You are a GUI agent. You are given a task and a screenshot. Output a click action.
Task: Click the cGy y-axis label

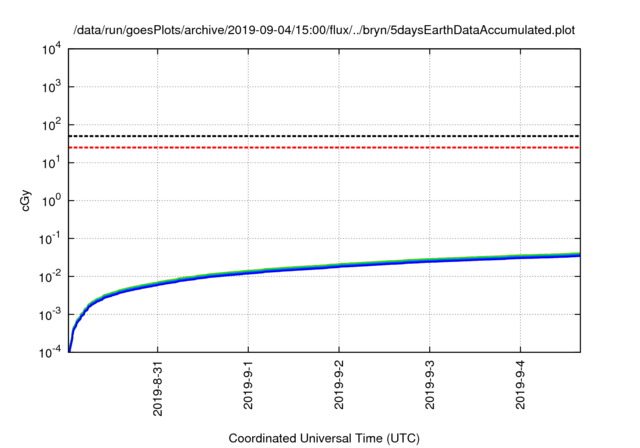[26, 200]
